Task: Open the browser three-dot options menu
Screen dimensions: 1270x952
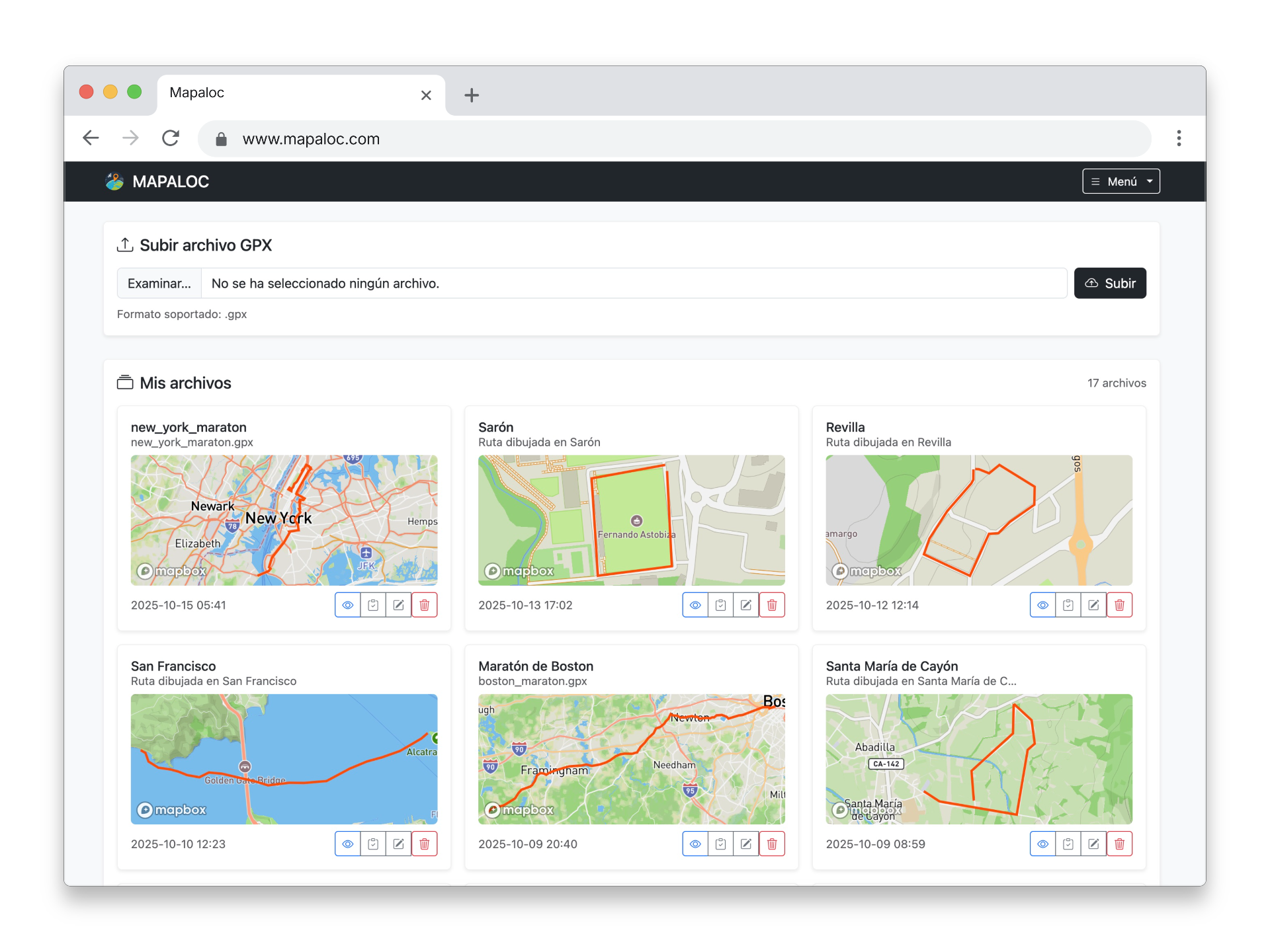Action: click(1179, 138)
